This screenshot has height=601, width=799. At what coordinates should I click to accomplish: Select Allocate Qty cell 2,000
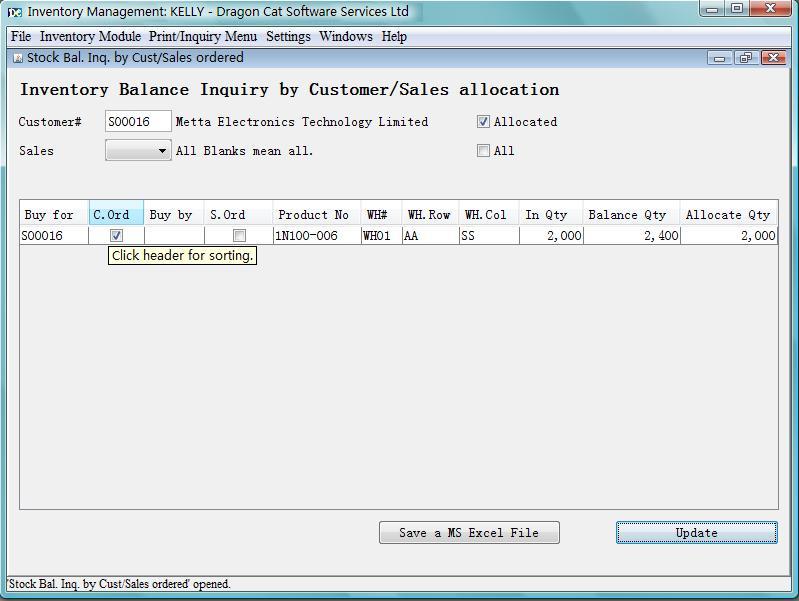click(729, 236)
